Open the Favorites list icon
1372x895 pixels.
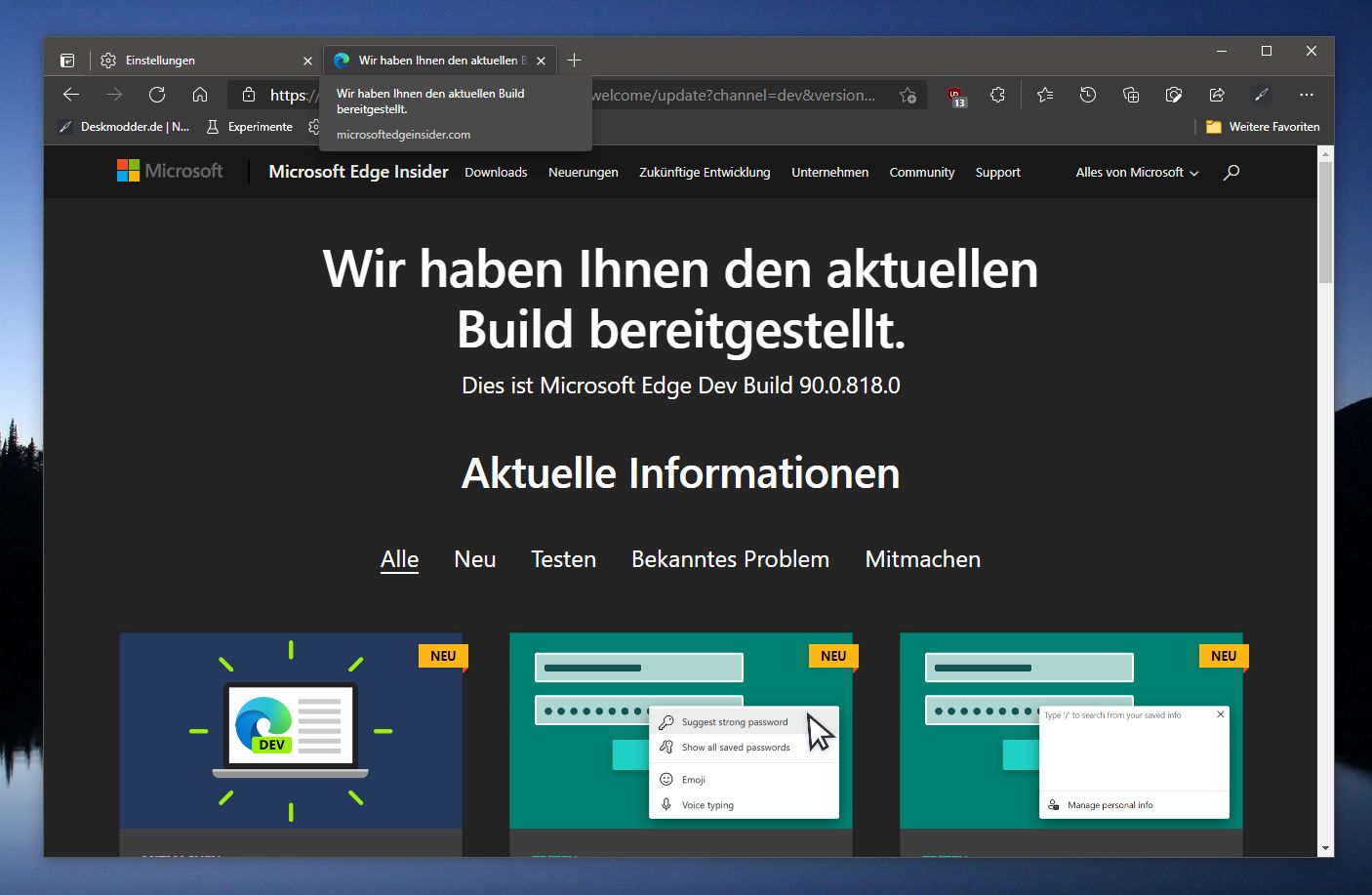[x=1045, y=95]
